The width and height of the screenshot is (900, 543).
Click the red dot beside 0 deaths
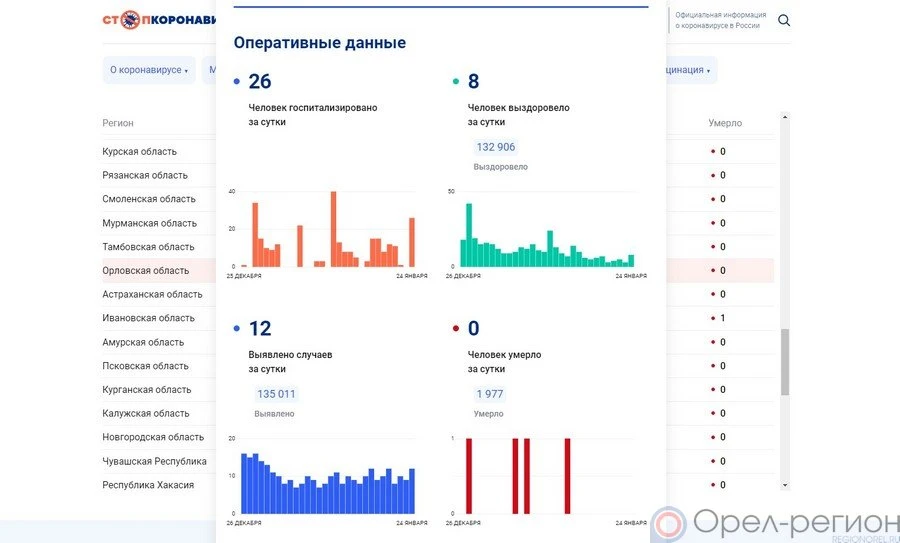(x=456, y=329)
